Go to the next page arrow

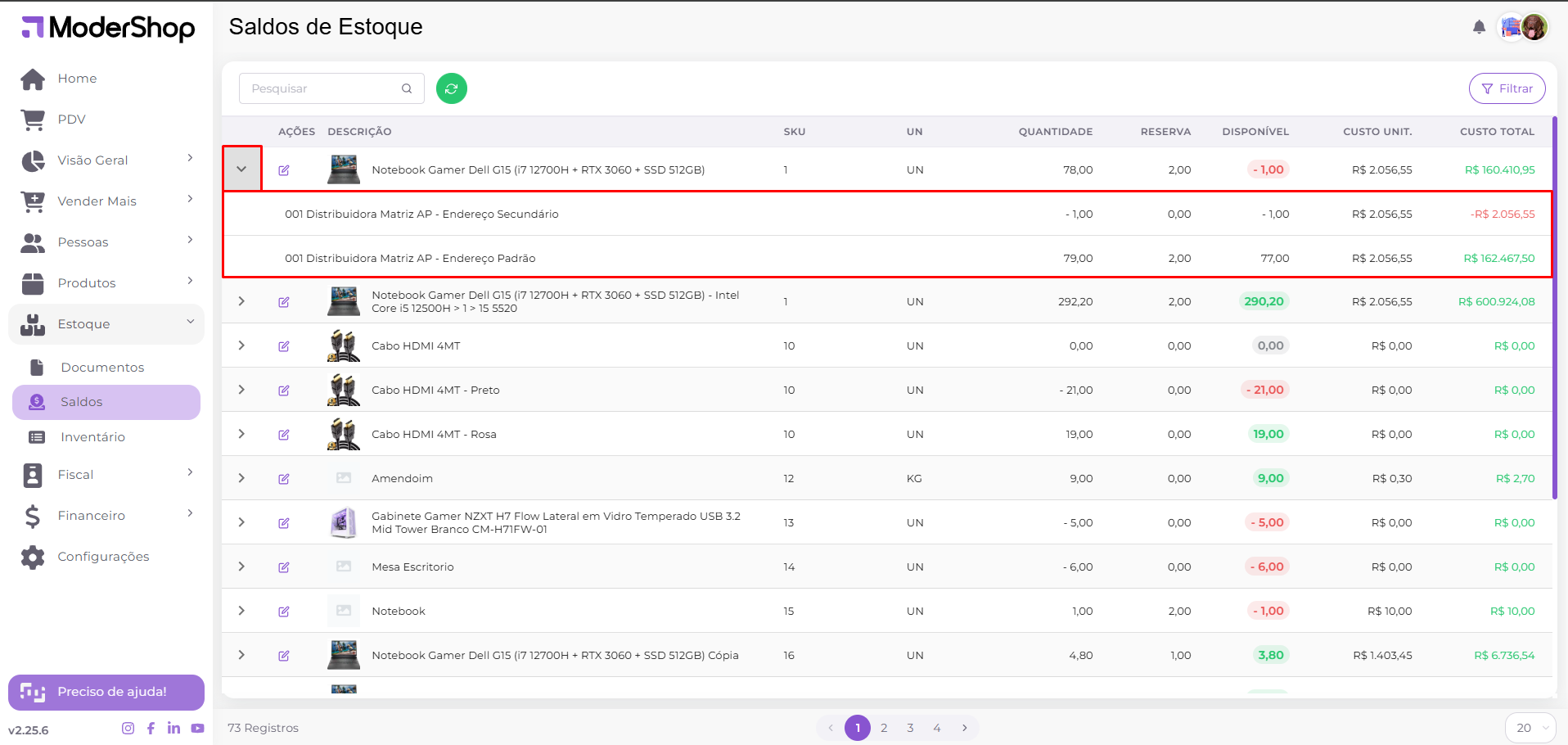[x=965, y=728]
